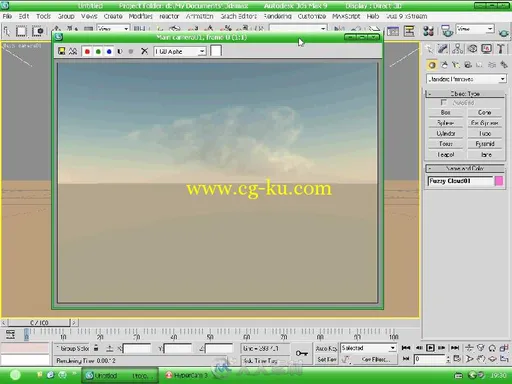The height and width of the screenshot is (384, 512).
Task: Select the Utilities hammer tab
Action: pyautogui.click(x=501, y=49)
